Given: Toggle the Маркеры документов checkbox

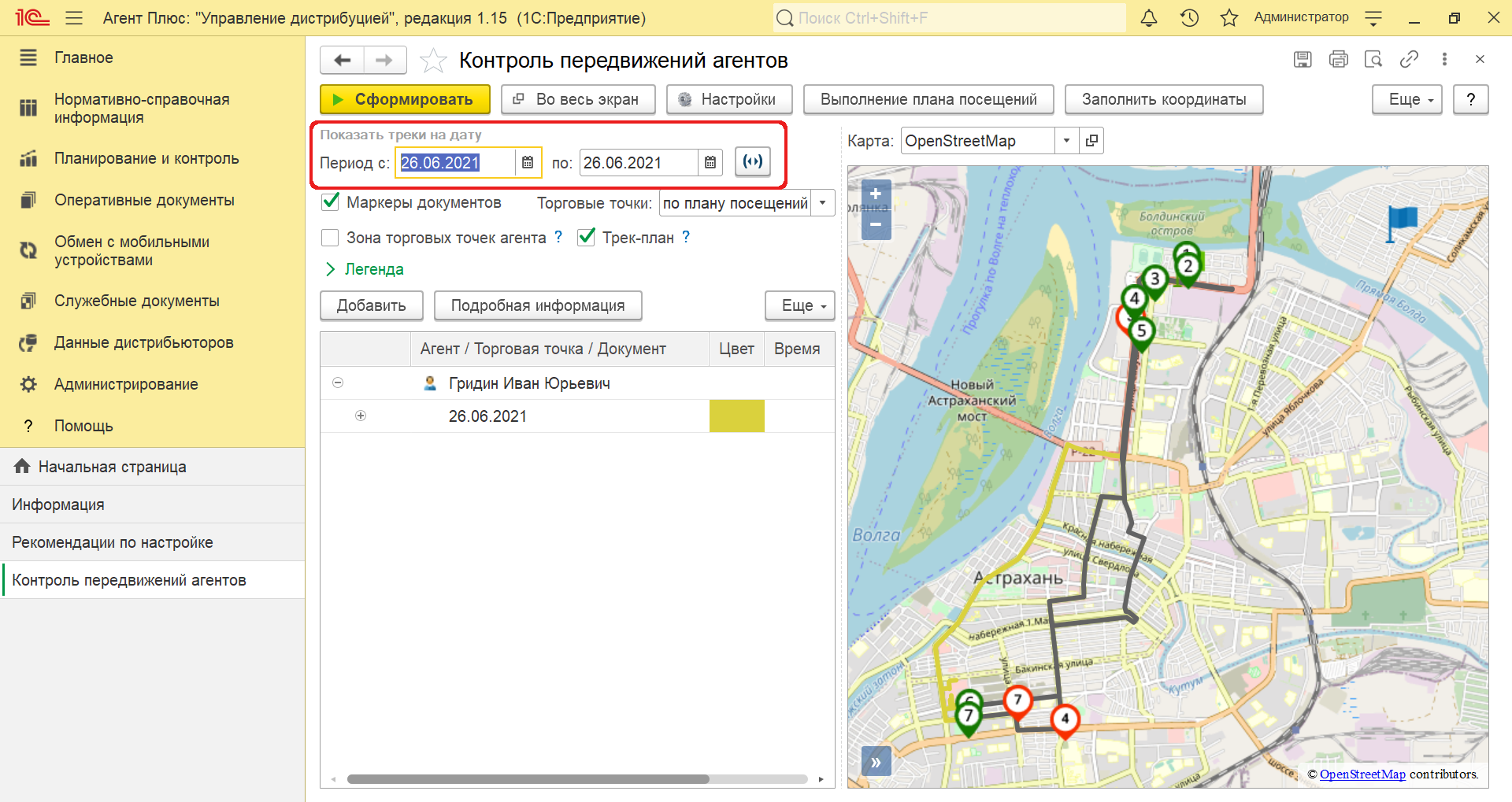Looking at the screenshot, I should 330,202.
